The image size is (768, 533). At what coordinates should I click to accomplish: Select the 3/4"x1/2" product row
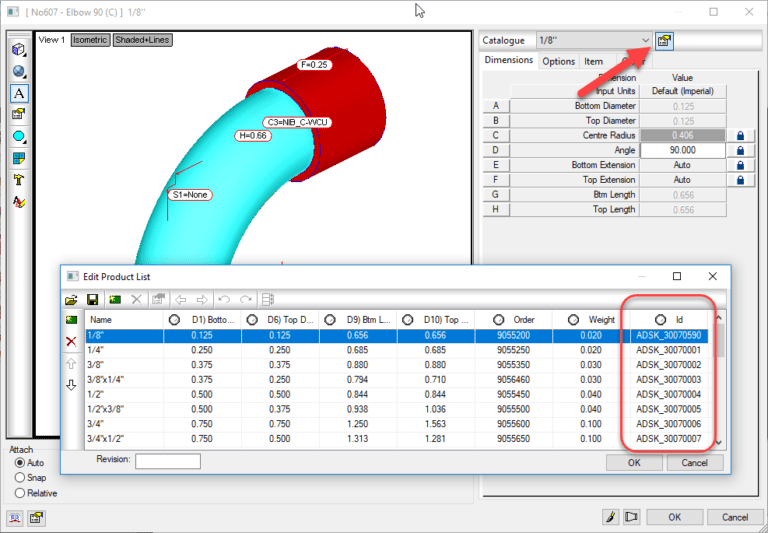397,438
